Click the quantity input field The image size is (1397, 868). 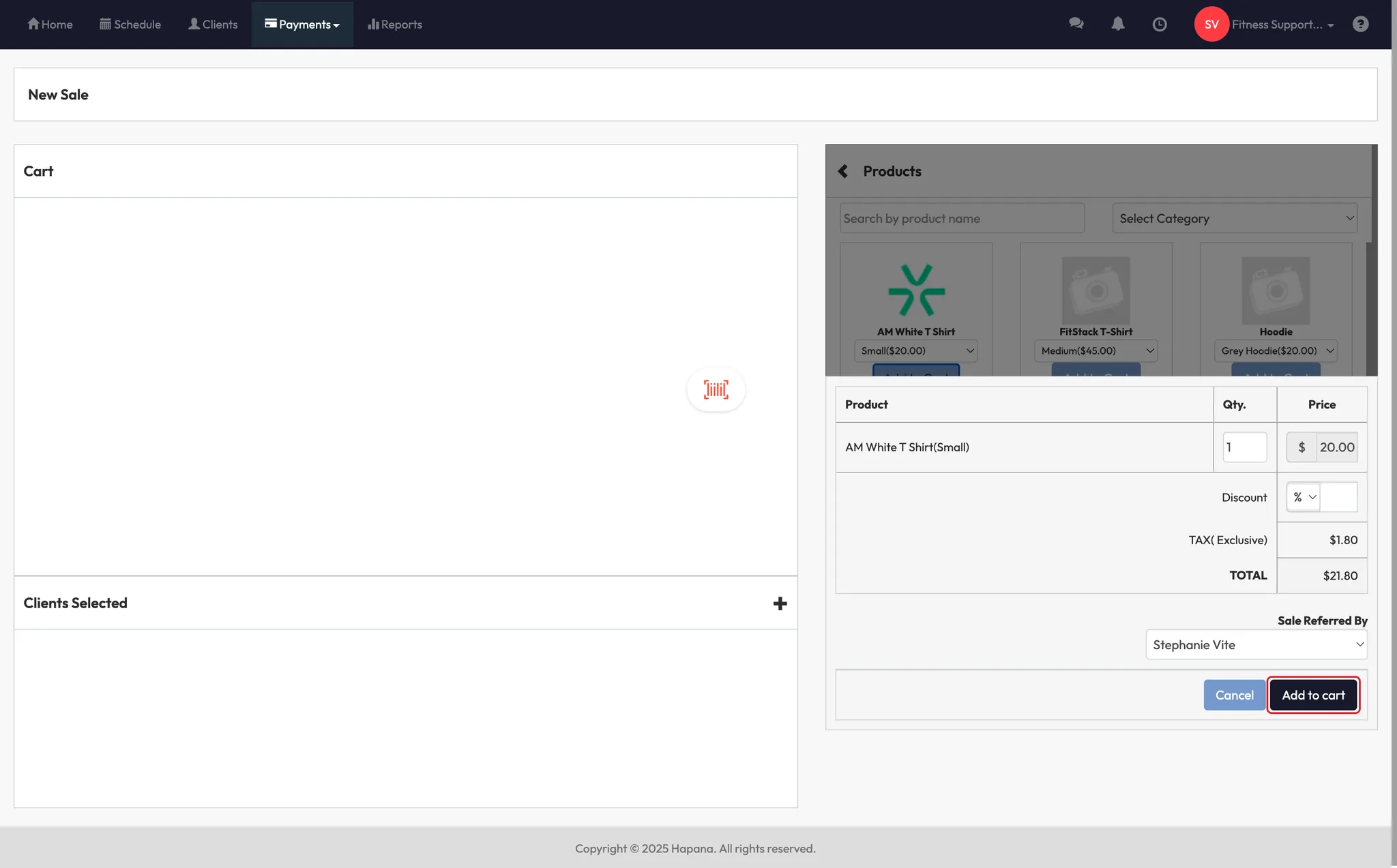point(1244,447)
